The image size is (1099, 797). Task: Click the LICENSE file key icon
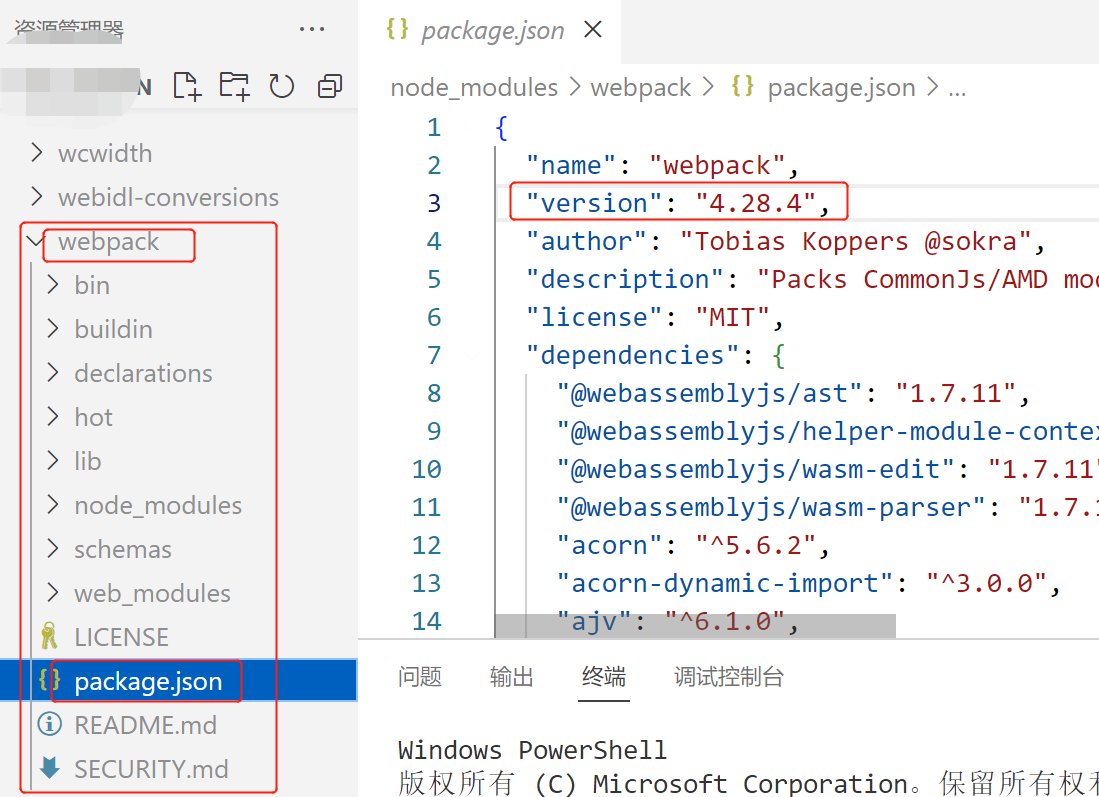[49, 636]
